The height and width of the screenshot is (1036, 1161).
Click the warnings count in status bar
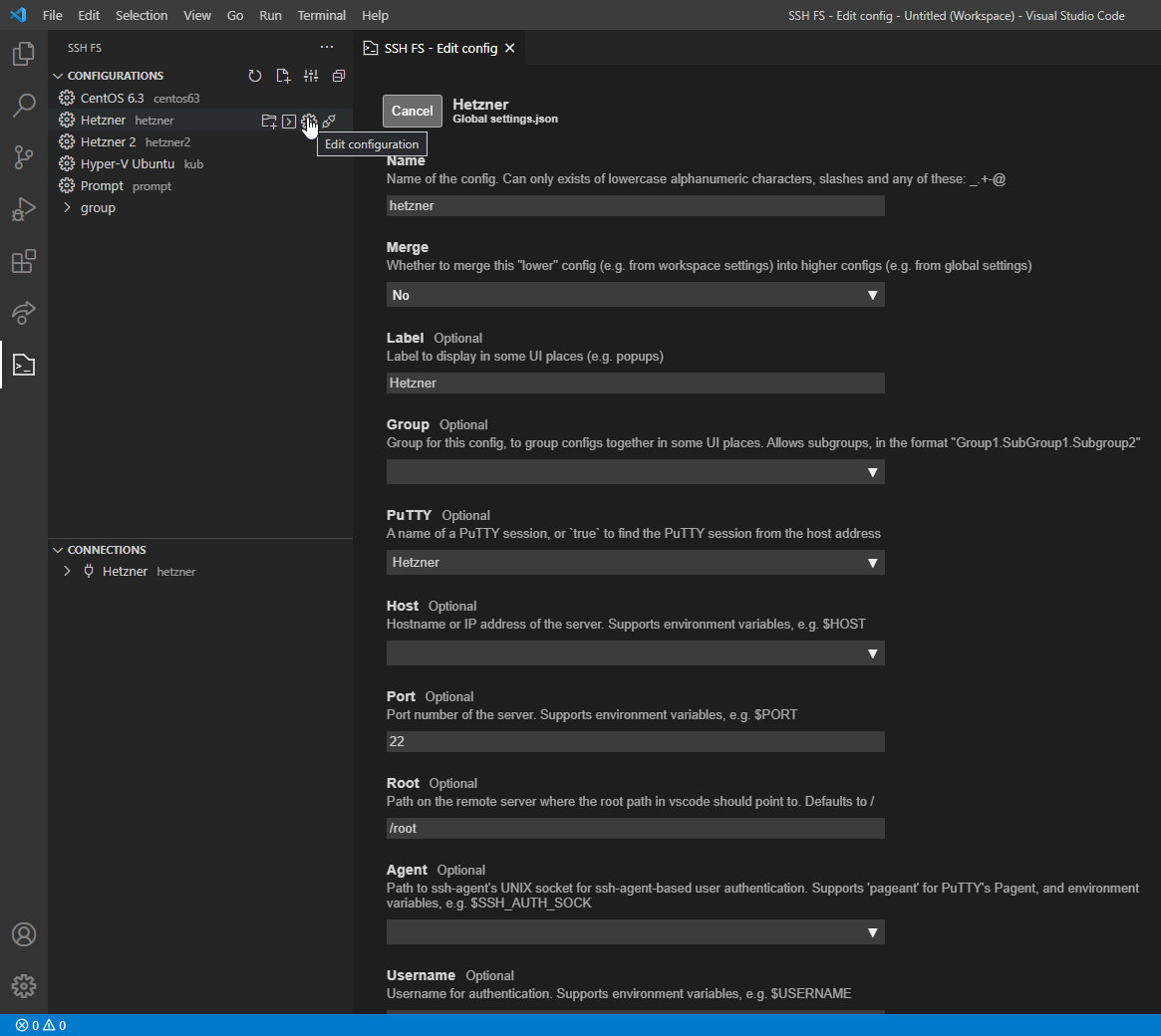click(x=55, y=1025)
